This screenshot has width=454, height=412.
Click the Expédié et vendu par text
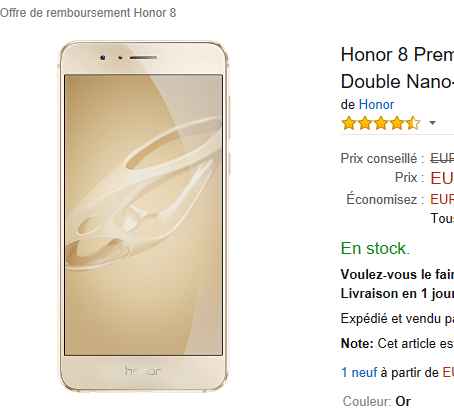(x=397, y=319)
